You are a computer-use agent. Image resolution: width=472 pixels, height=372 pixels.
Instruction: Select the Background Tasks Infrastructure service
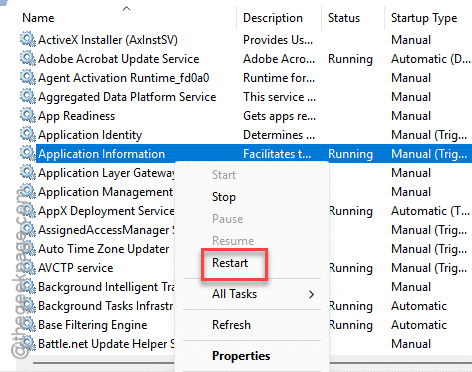tap(106, 306)
